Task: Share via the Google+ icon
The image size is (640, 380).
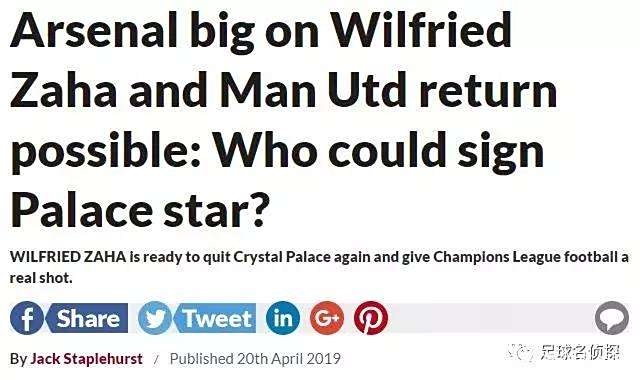Action: tap(327, 318)
